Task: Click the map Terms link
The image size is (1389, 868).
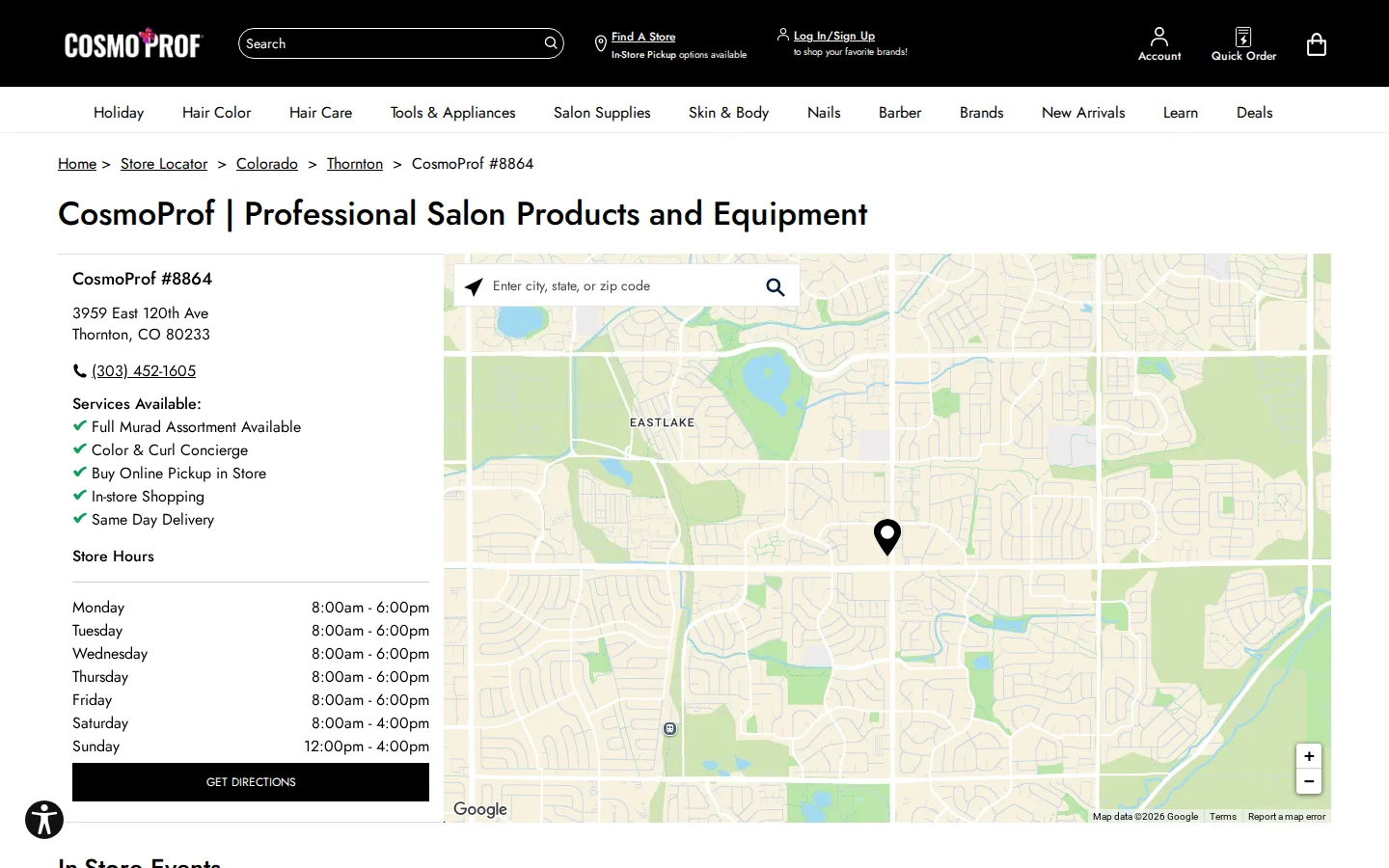Action: click(x=1223, y=817)
